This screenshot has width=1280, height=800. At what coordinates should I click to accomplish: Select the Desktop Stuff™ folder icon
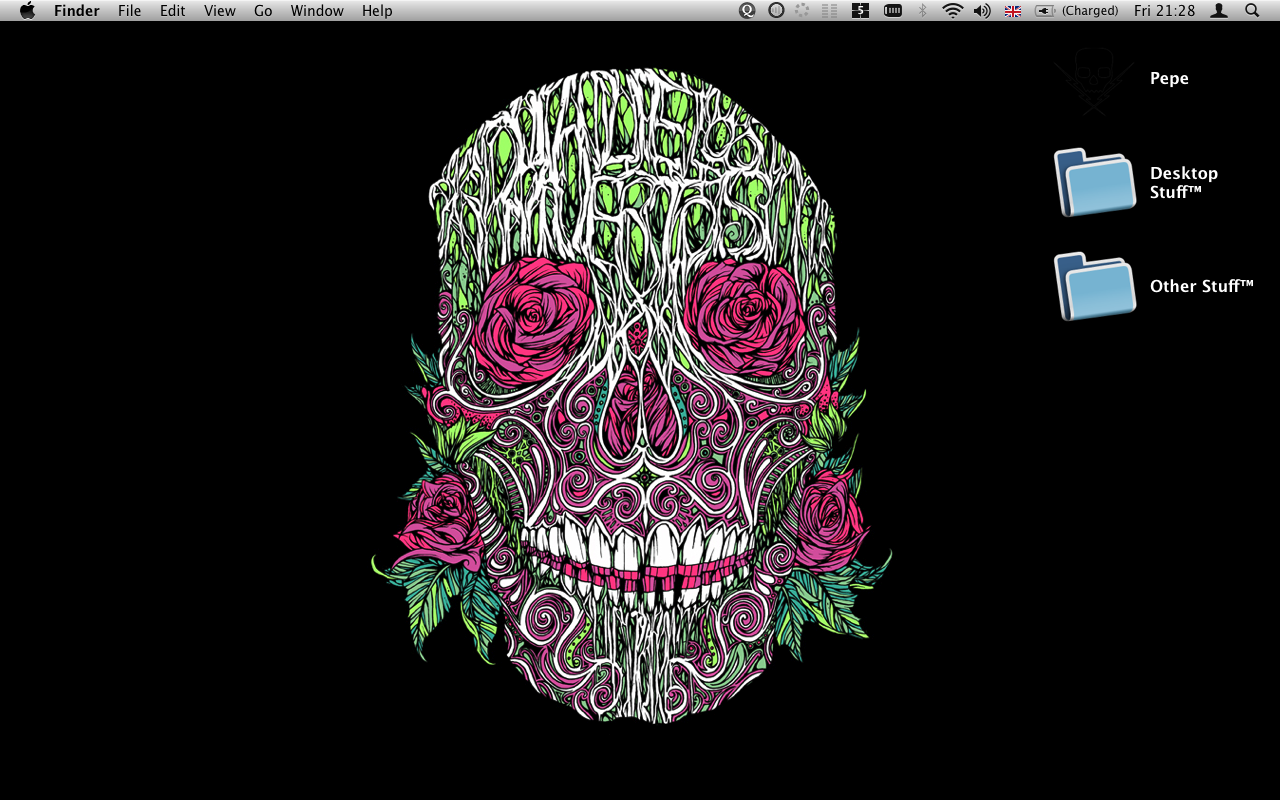(x=1095, y=183)
